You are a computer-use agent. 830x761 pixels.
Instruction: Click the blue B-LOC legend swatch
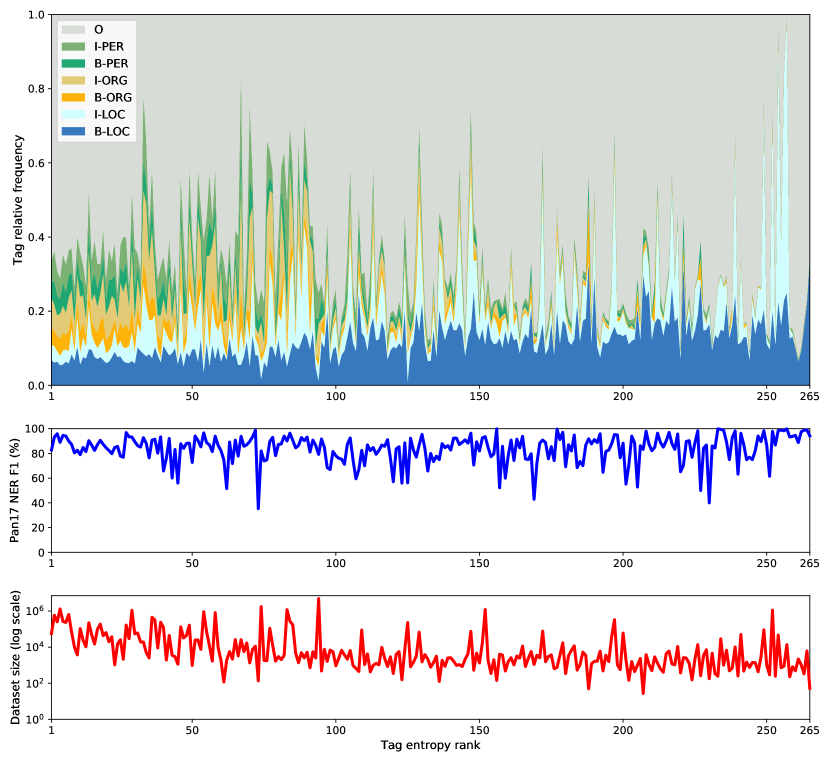coord(72,132)
